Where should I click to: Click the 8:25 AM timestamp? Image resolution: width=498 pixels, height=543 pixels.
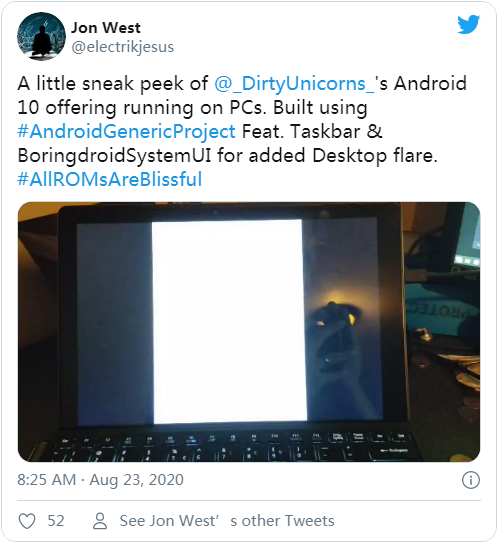coord(47,480)
